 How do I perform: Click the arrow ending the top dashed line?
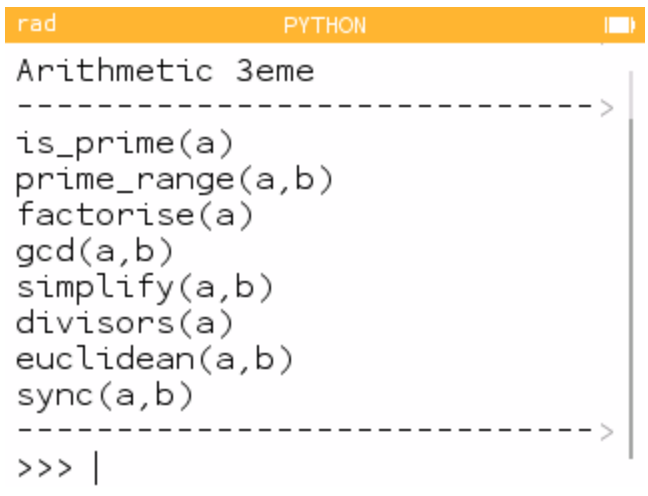point(607,108)
